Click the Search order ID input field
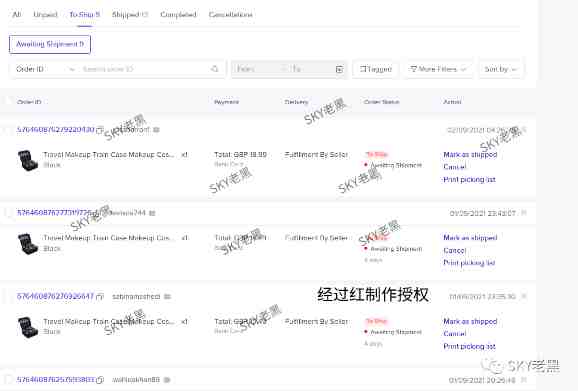The image size is (578, 391). point(144,69)
